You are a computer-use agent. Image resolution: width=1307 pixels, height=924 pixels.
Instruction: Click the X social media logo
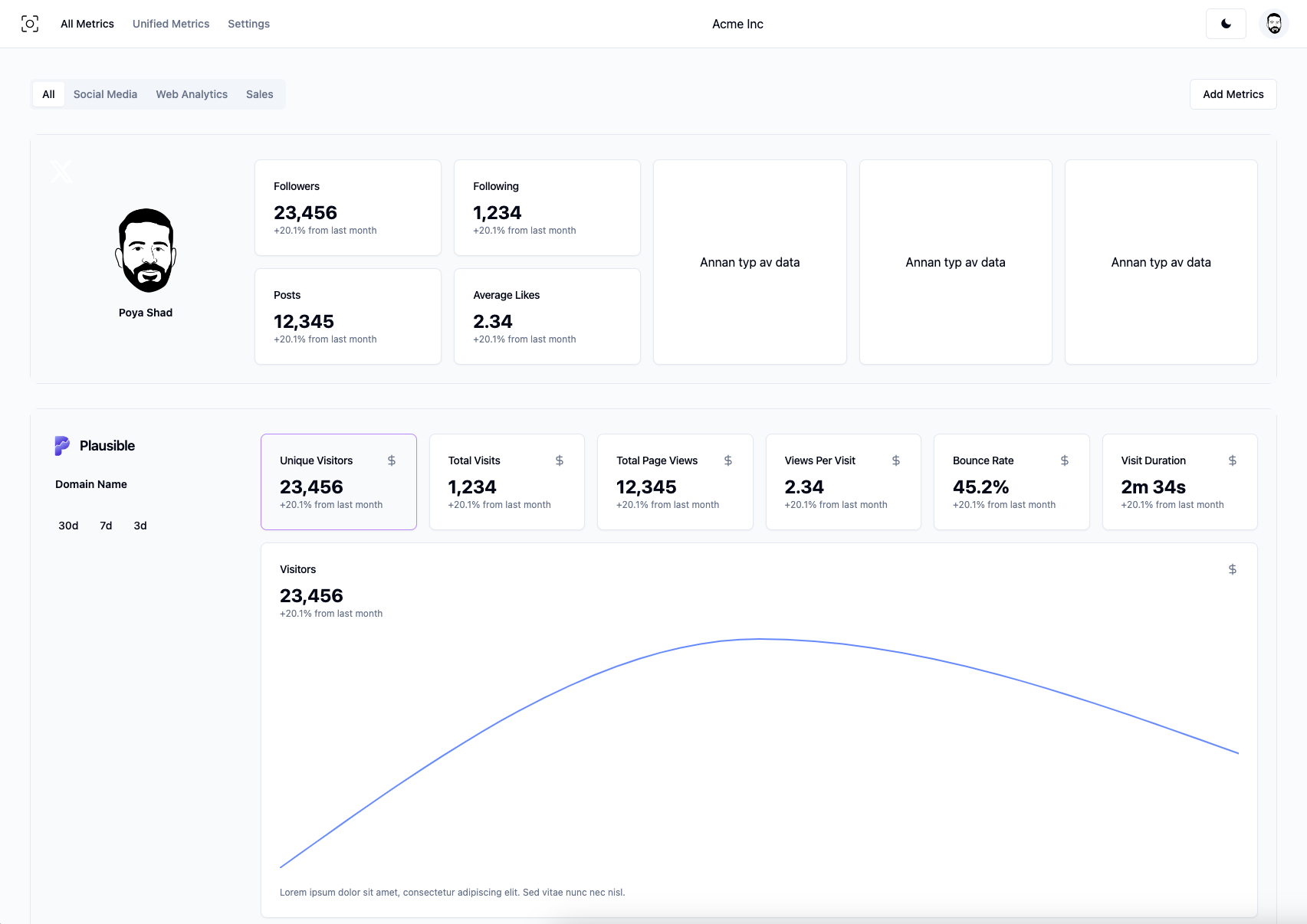point(61,170)
